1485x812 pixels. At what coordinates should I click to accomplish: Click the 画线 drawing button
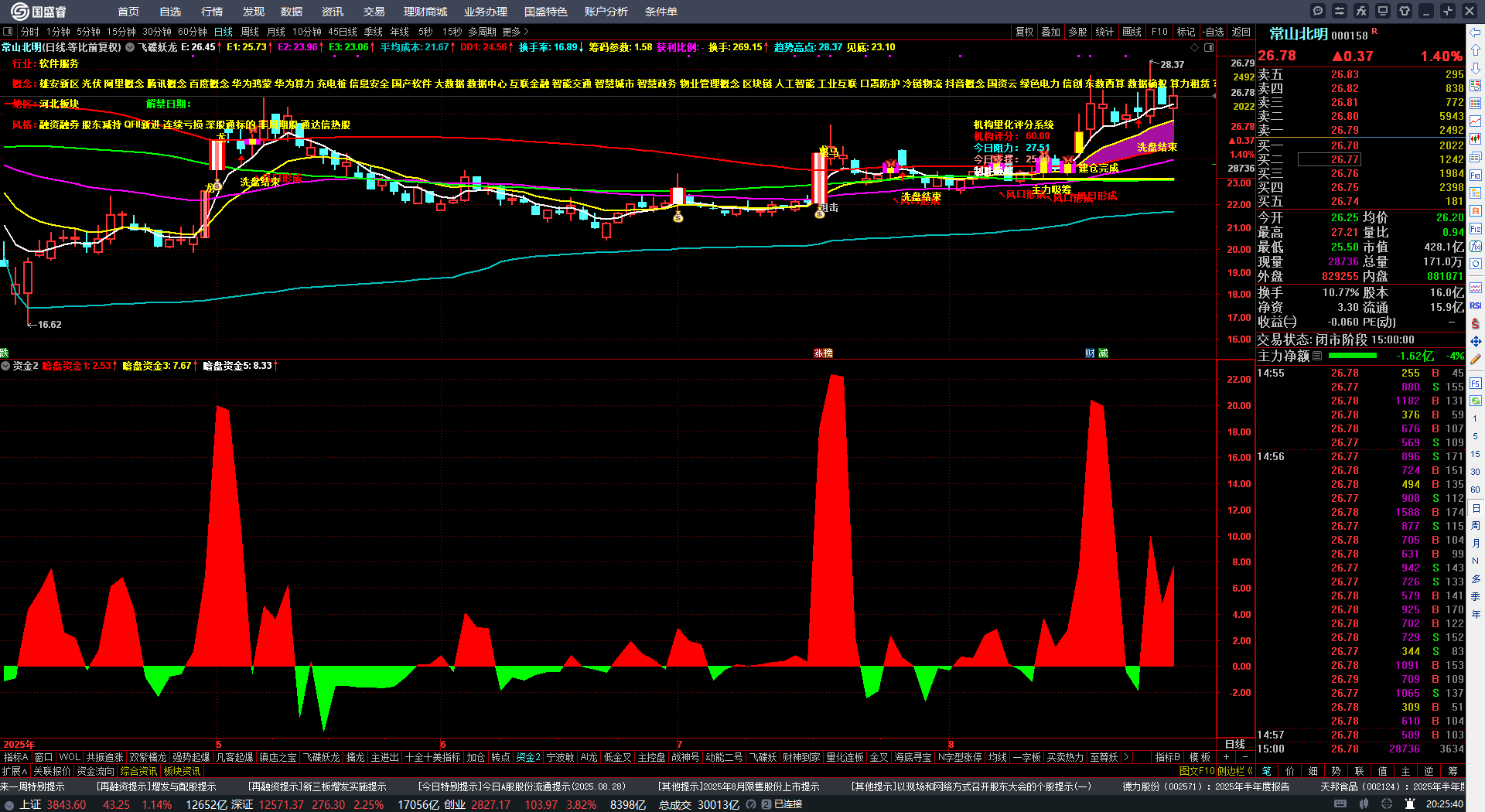point(1132,32)
